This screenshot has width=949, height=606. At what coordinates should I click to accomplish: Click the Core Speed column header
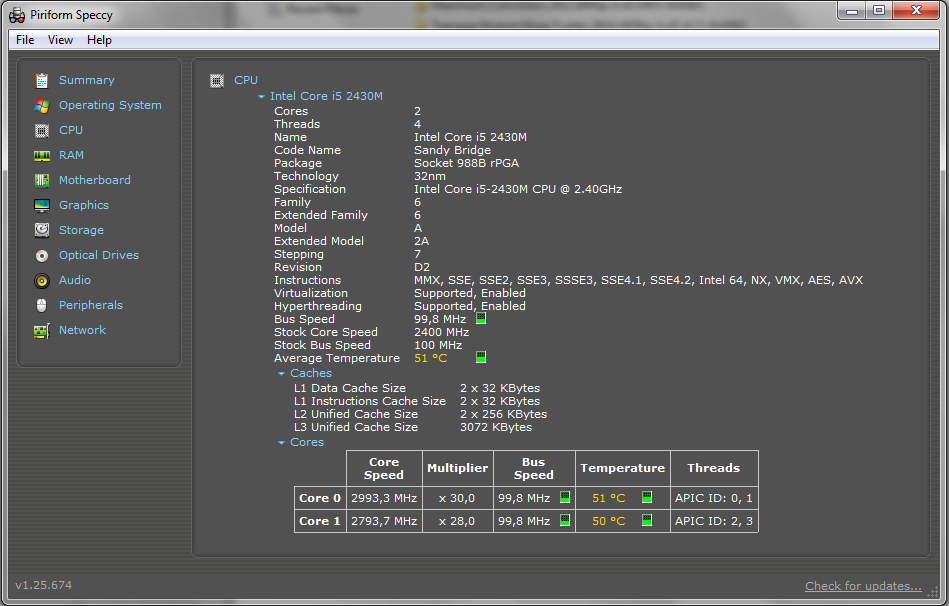(x=384, y=468)
